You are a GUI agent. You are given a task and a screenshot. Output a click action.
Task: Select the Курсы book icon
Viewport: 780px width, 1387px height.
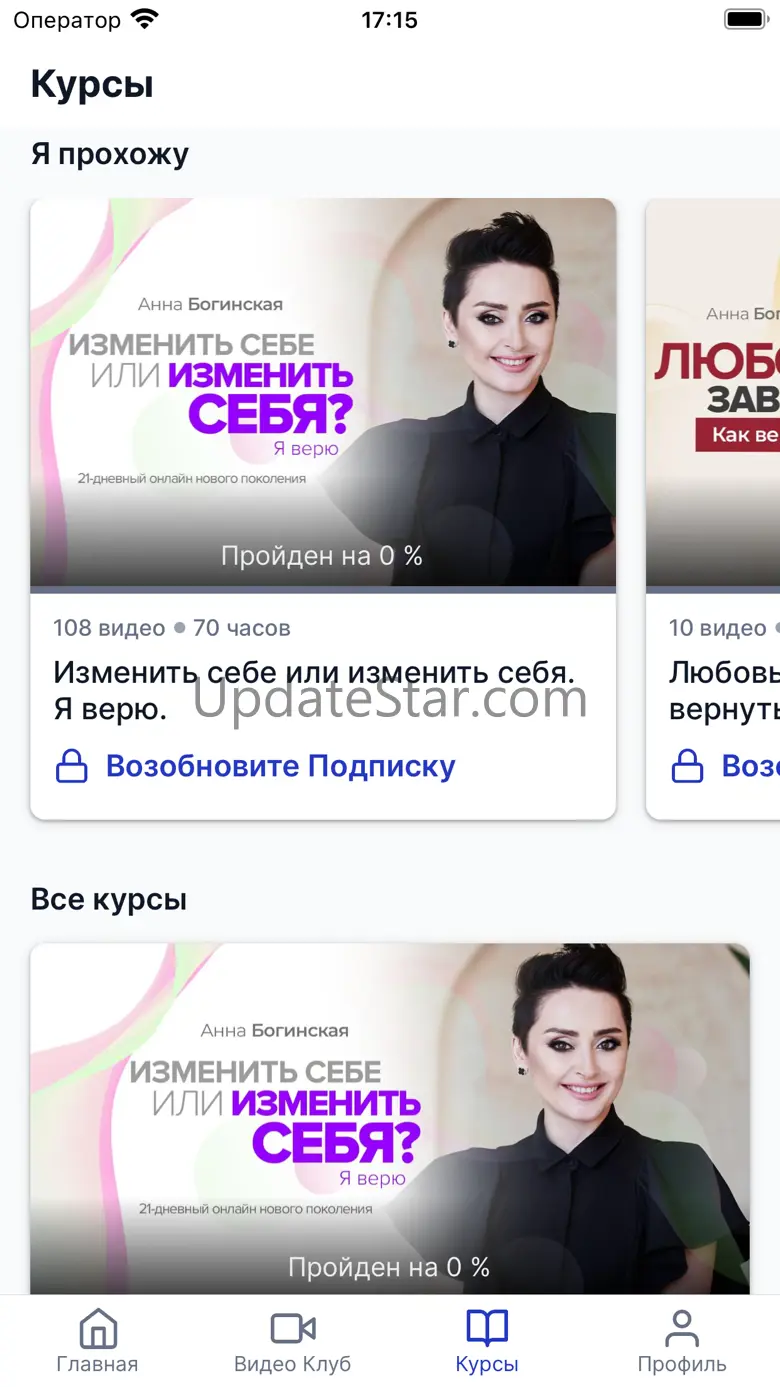[487, 1328]
